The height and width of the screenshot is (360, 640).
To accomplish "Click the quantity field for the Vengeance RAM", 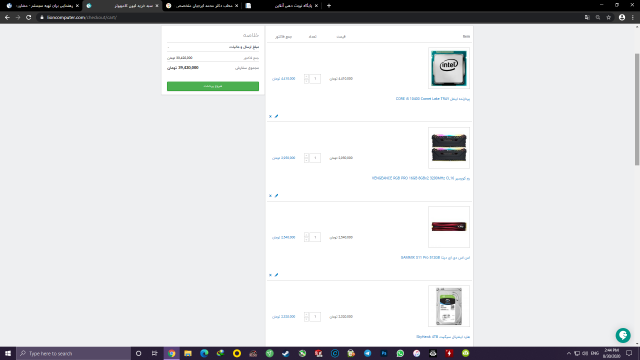I will point(315,158).
